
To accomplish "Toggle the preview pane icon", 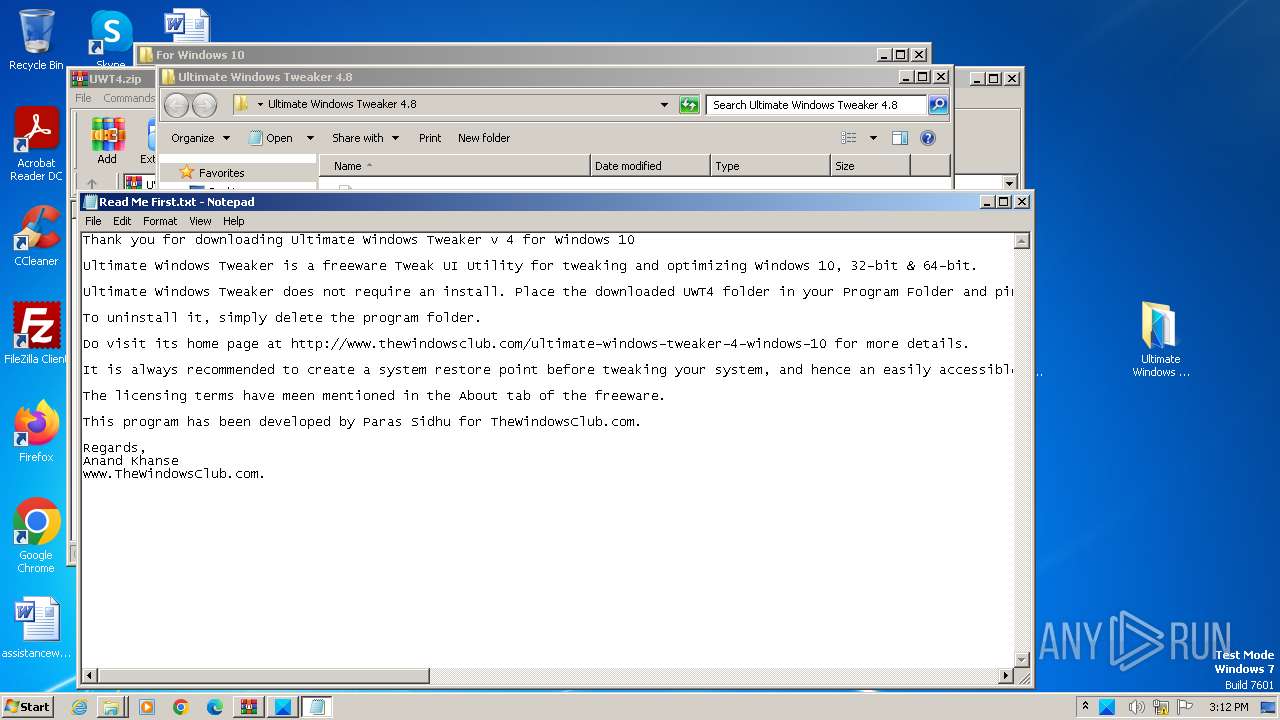I will click(x=900, y=138).
